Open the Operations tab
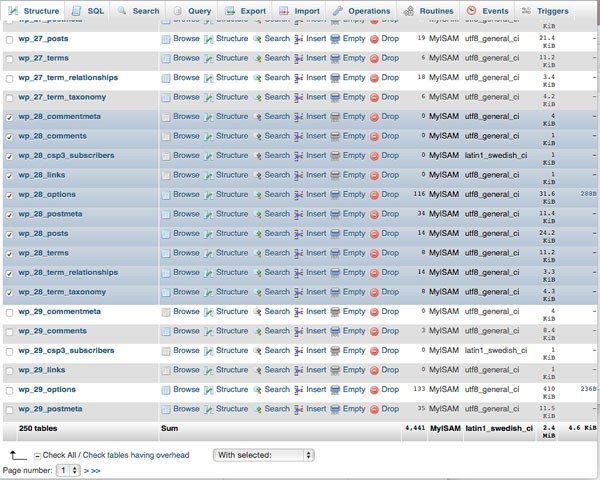 [x=362, y=11]
